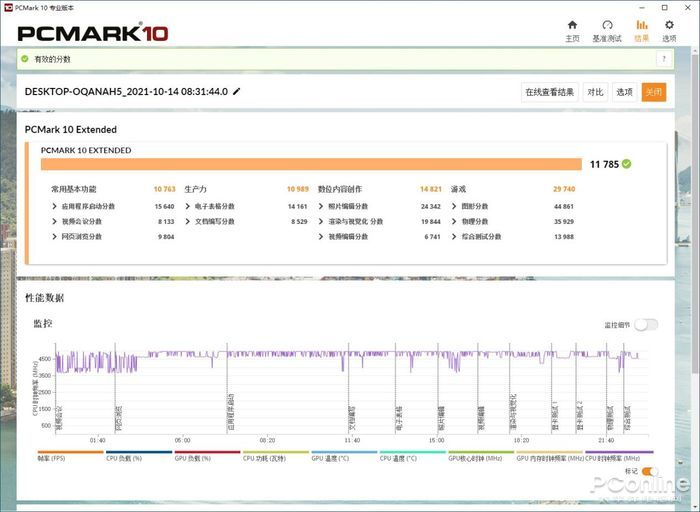Click the question mark help icon
Image resolution: width=700 pixels, height=512 pixels.
pos(664,59)
